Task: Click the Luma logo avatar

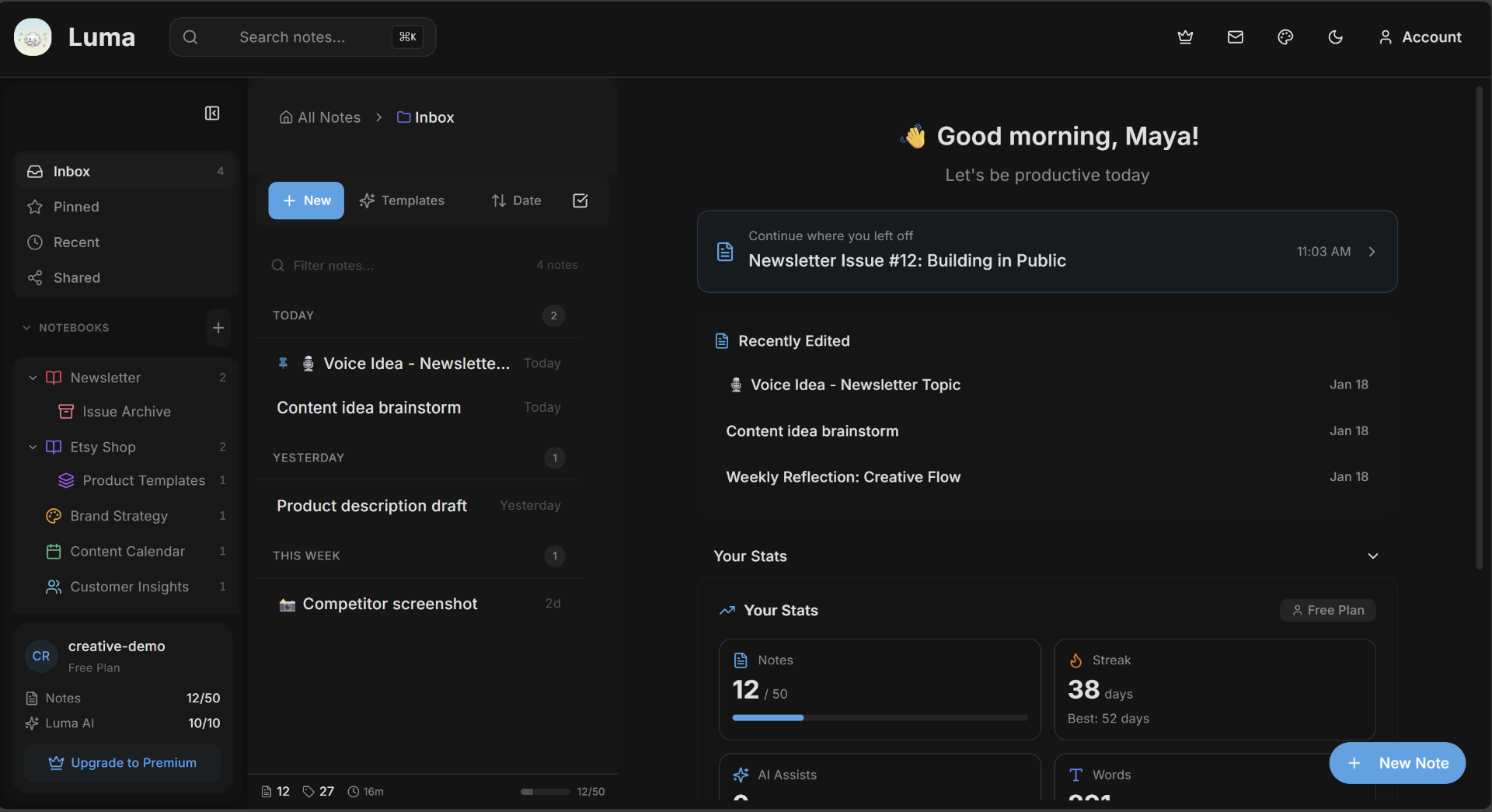Action: tap(33, 37)
